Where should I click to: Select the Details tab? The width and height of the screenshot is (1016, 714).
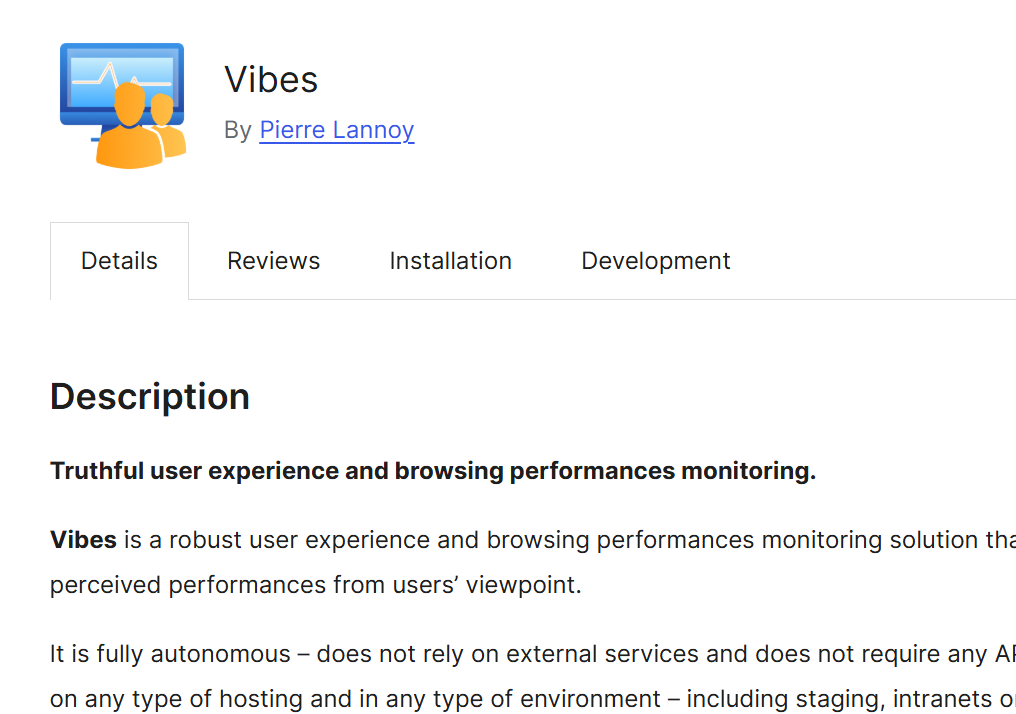click(119, 261)
